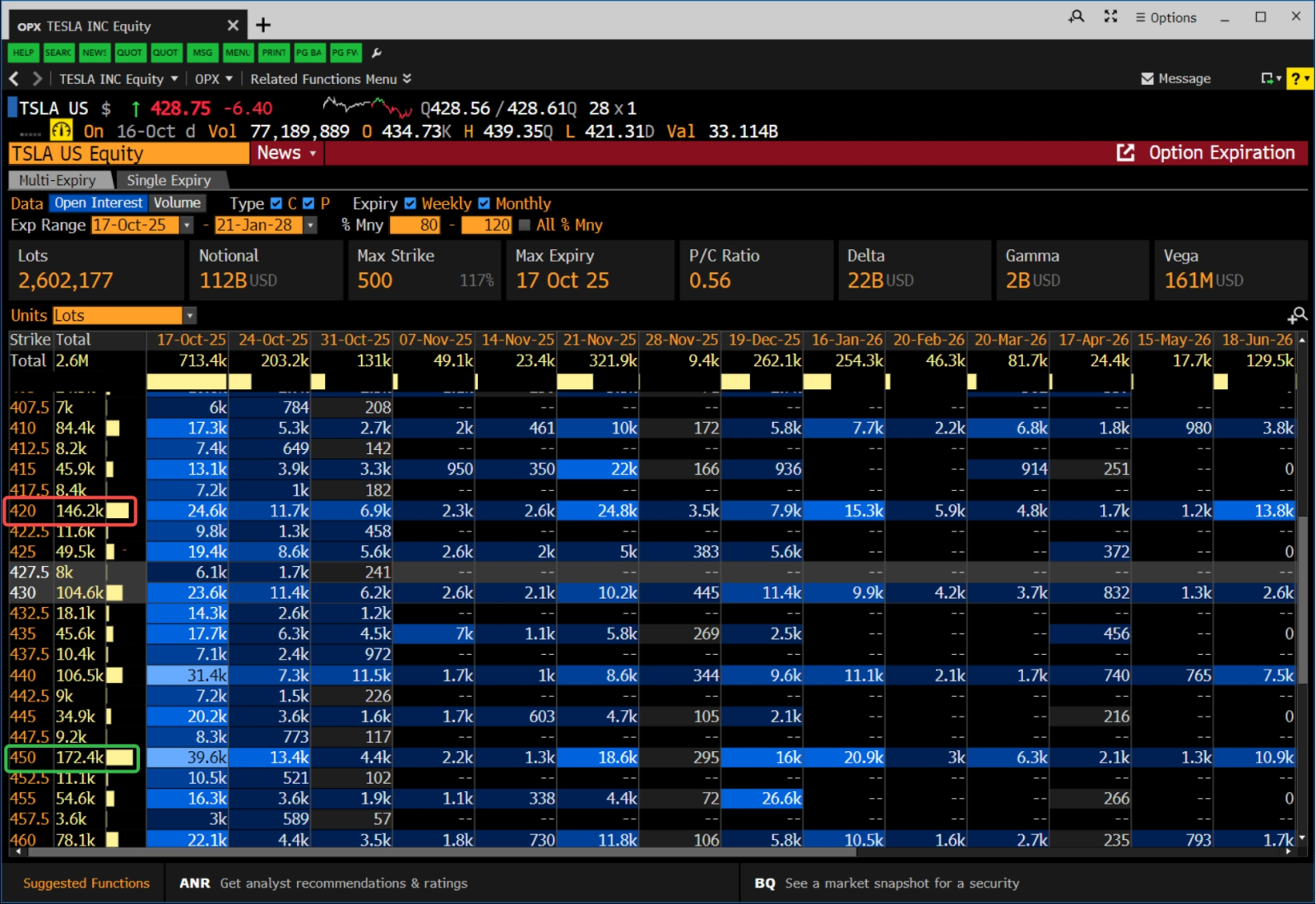The width and height of the screenshot is (1316, 904).
Task: Switch to the Single Expiry tab
Action: coord(169,180)
